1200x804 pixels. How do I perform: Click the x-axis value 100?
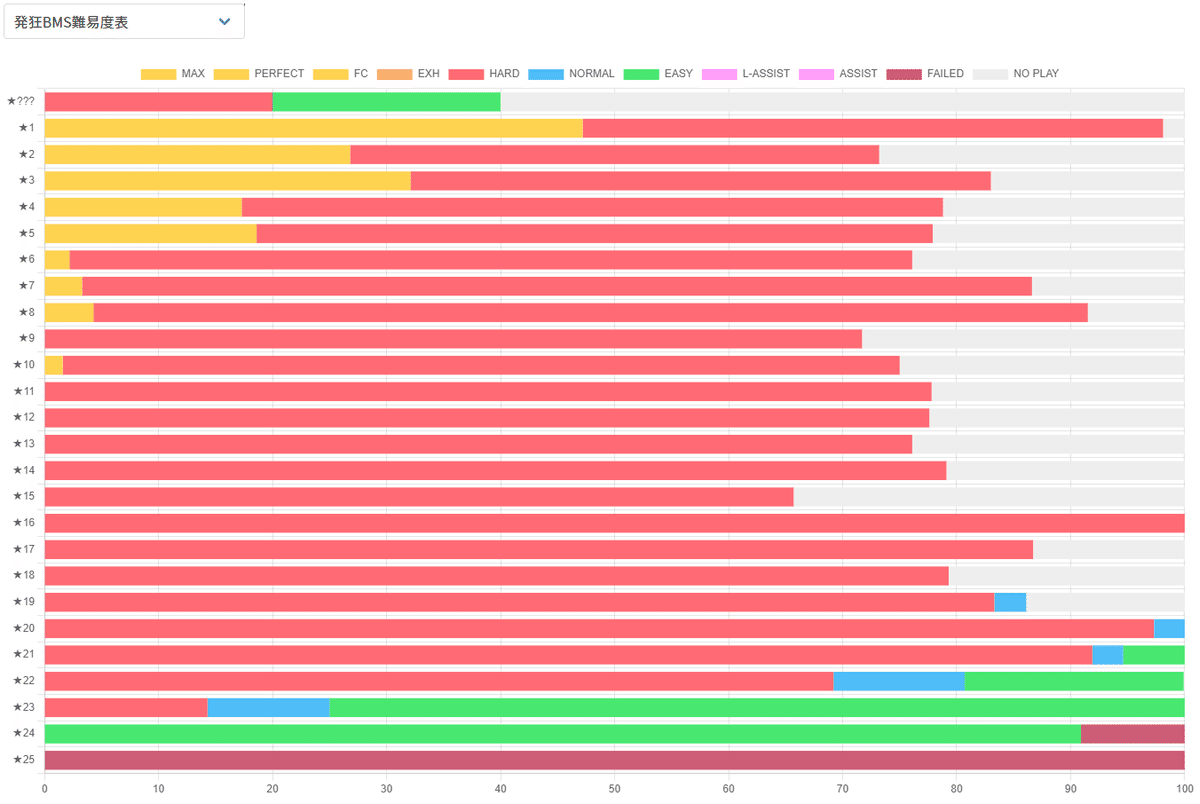(x=1183, y=789)
